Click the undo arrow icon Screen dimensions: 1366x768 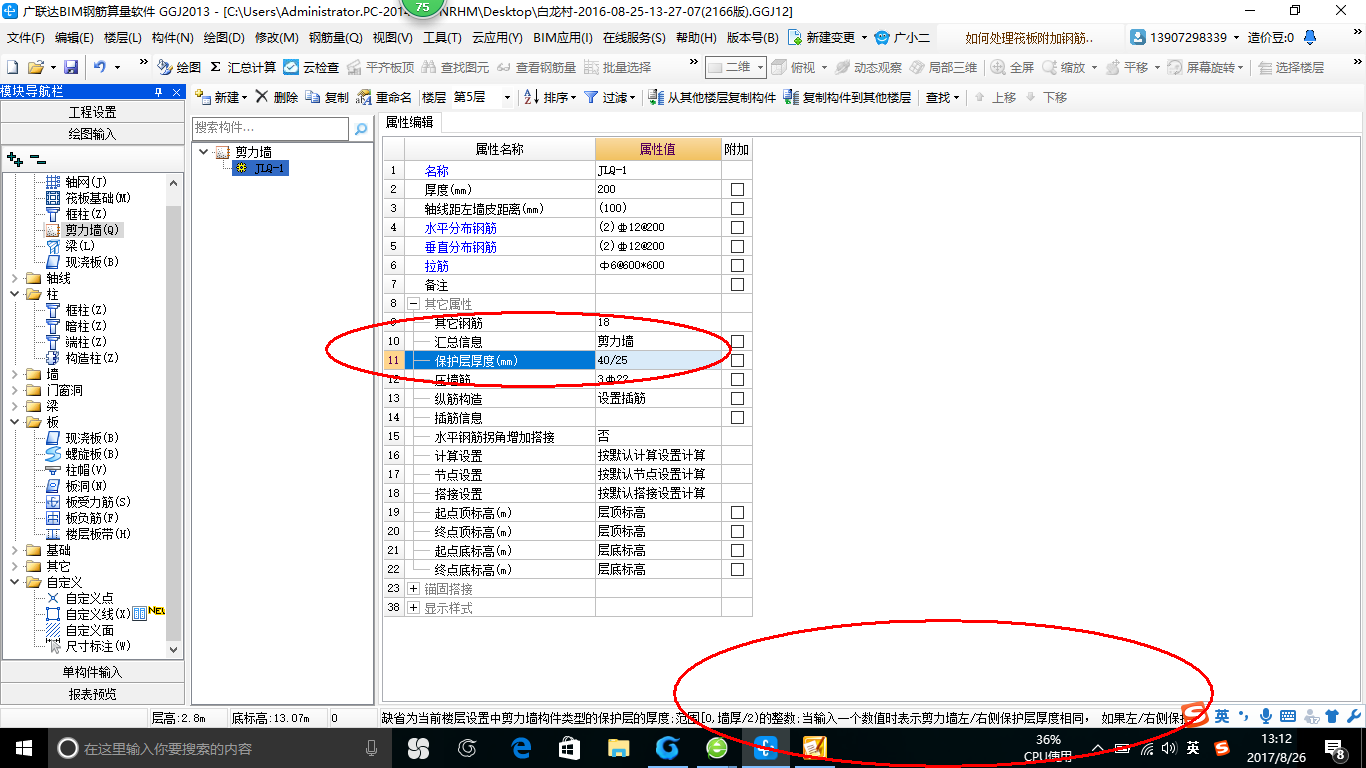pyautogui.click(x=100, y=67)
